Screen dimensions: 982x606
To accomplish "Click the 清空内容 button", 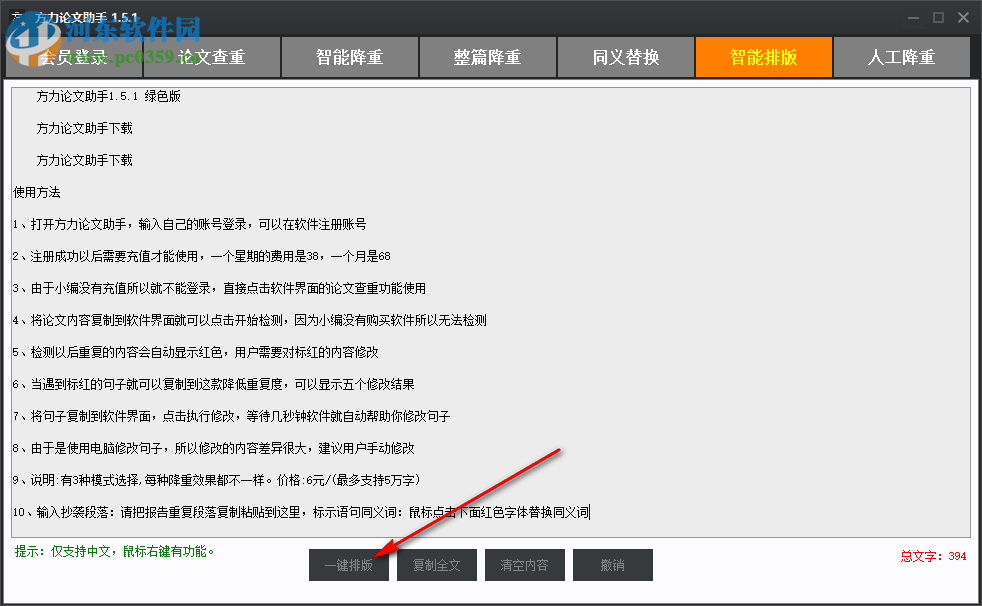I will (x=524, y=564).
